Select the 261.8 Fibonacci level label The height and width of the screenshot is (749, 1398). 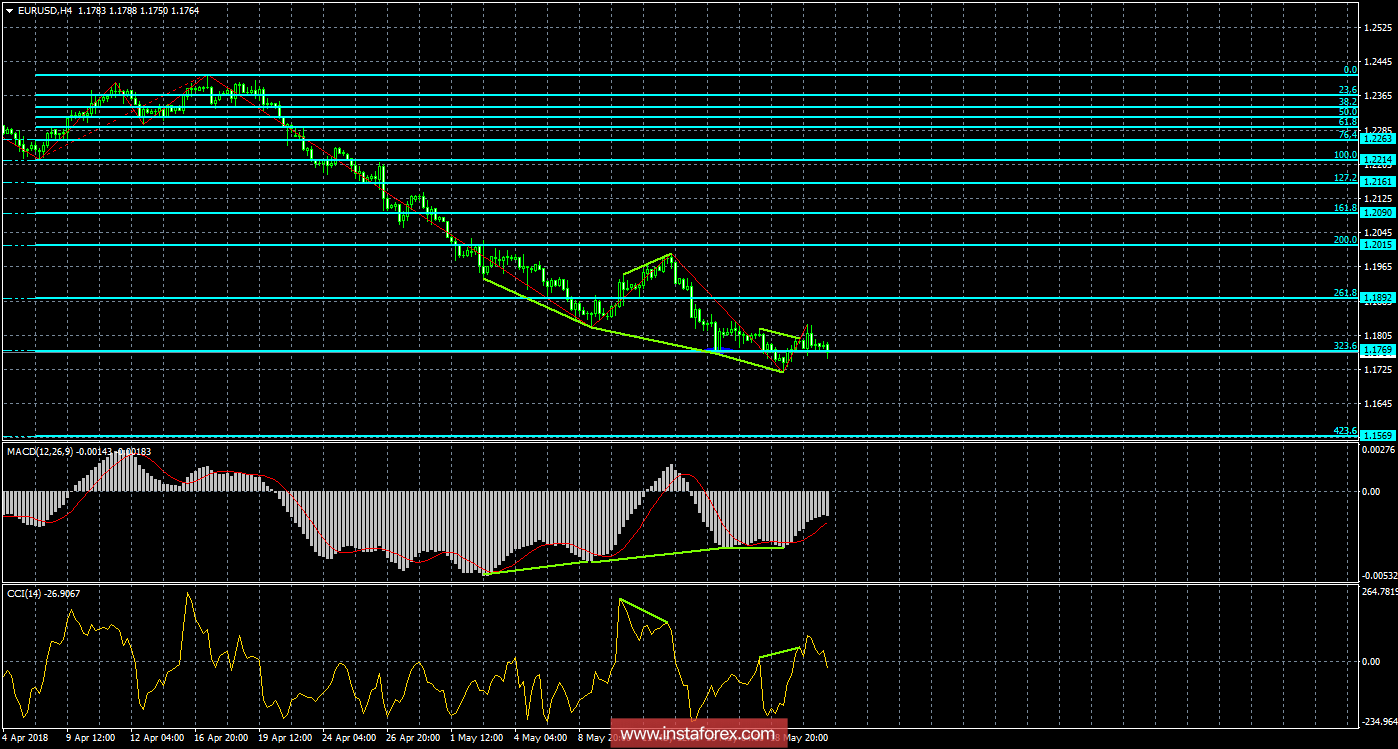point(1345,293)
